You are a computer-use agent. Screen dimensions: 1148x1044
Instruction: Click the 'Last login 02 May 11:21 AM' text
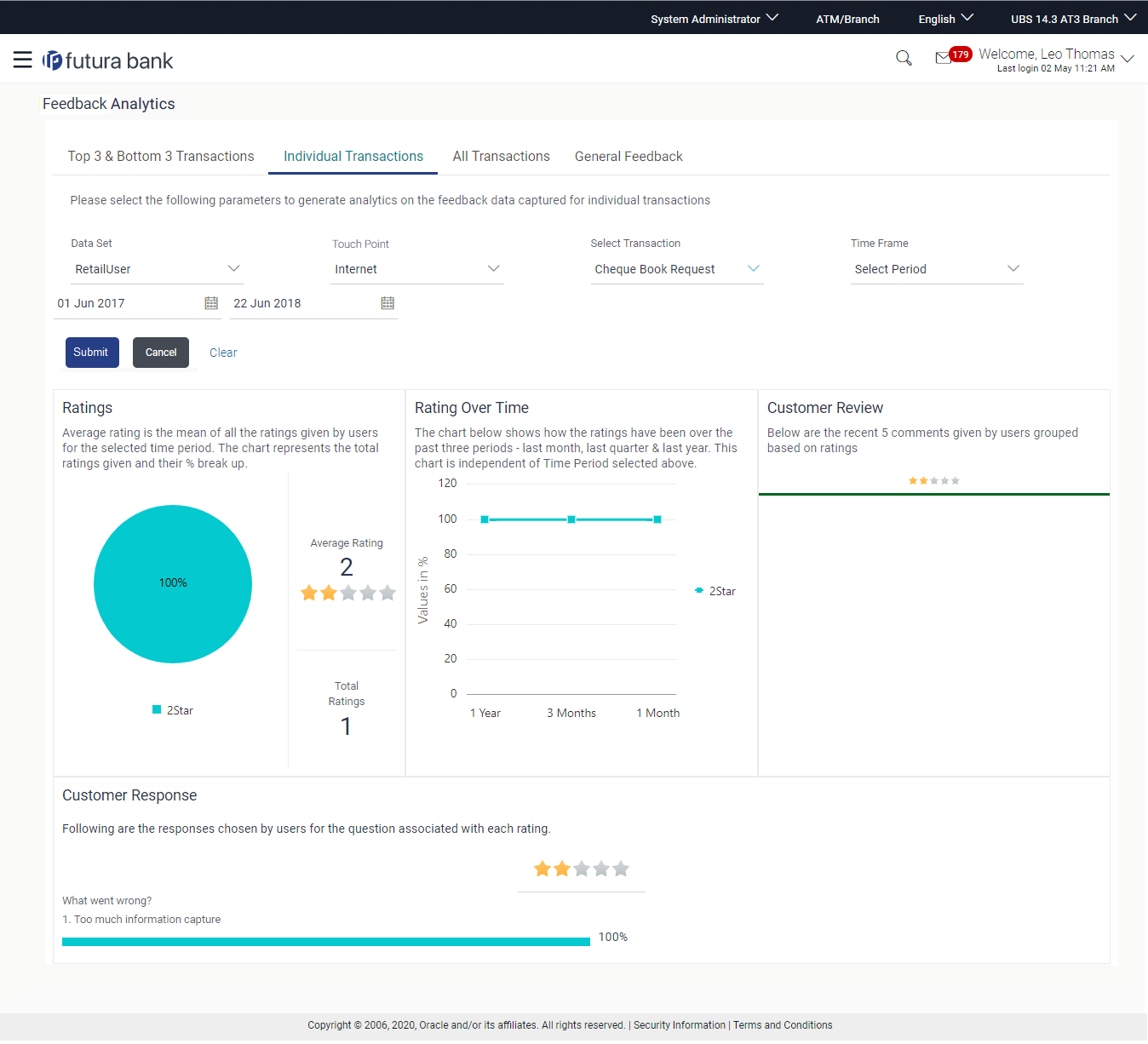pos(1056,69)
